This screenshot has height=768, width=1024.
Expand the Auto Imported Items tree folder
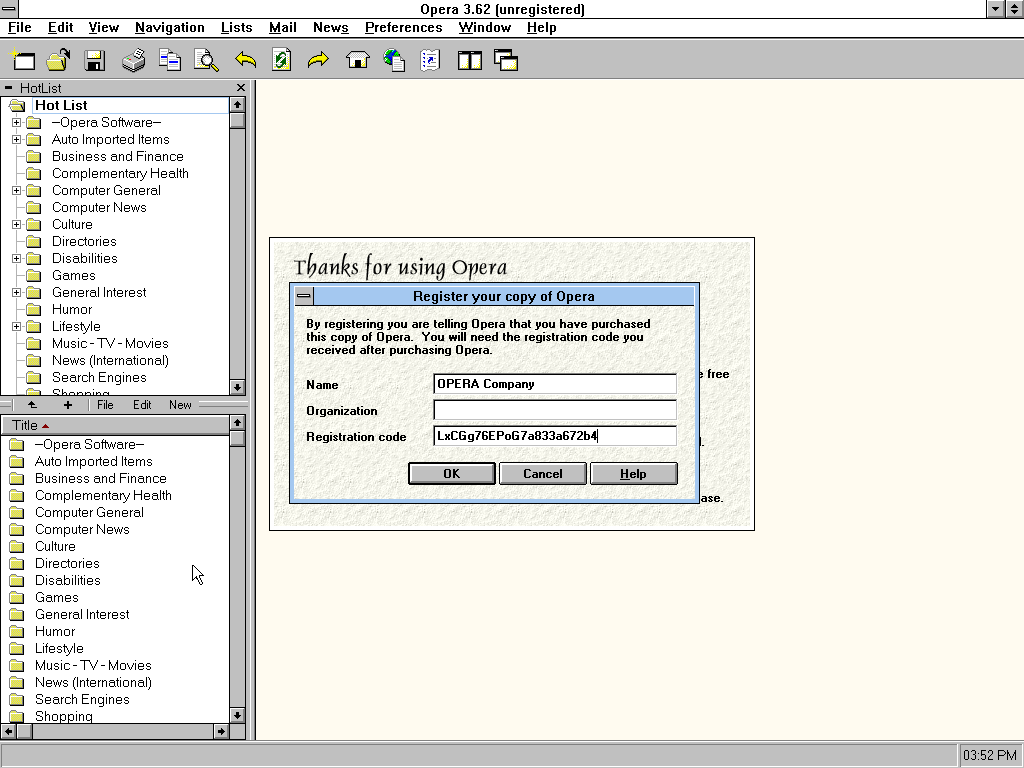(x=16, y=140)
